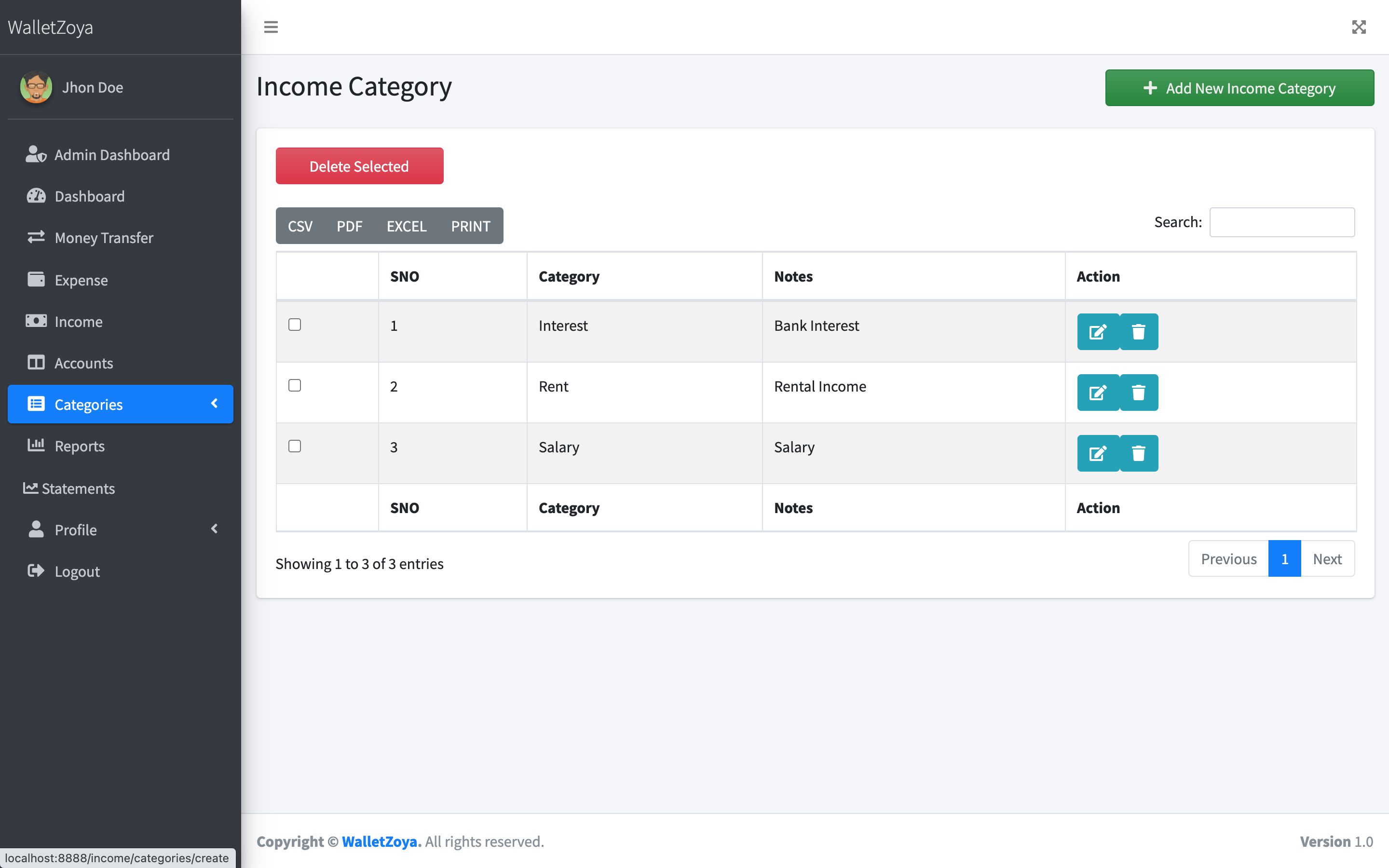Click Jhon Doe avatar image
The width and height of the screenshot is (1389, 868).
[x=36, y=87]
